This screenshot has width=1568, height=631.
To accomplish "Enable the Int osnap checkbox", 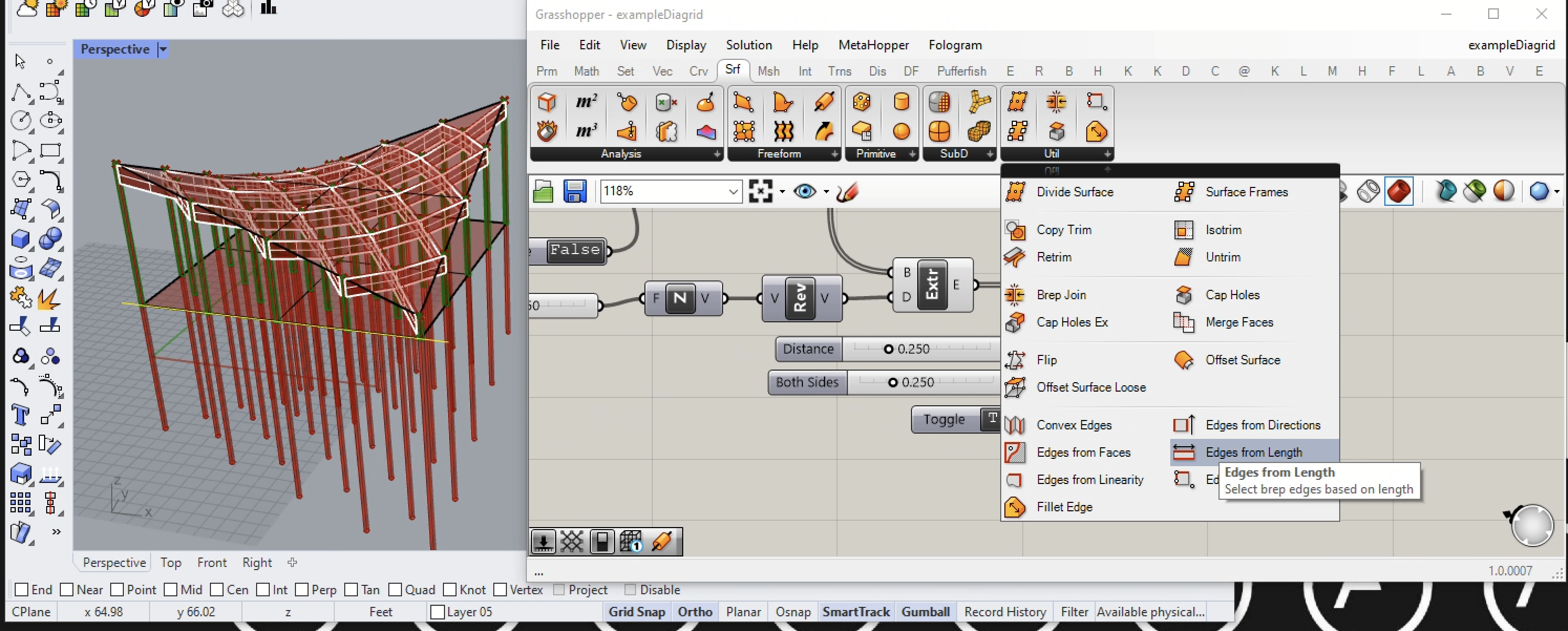I will pos(263,590).
